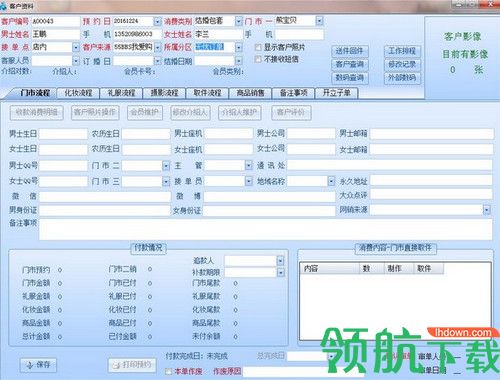Click the 收款消费明细 button

(37, 113)
